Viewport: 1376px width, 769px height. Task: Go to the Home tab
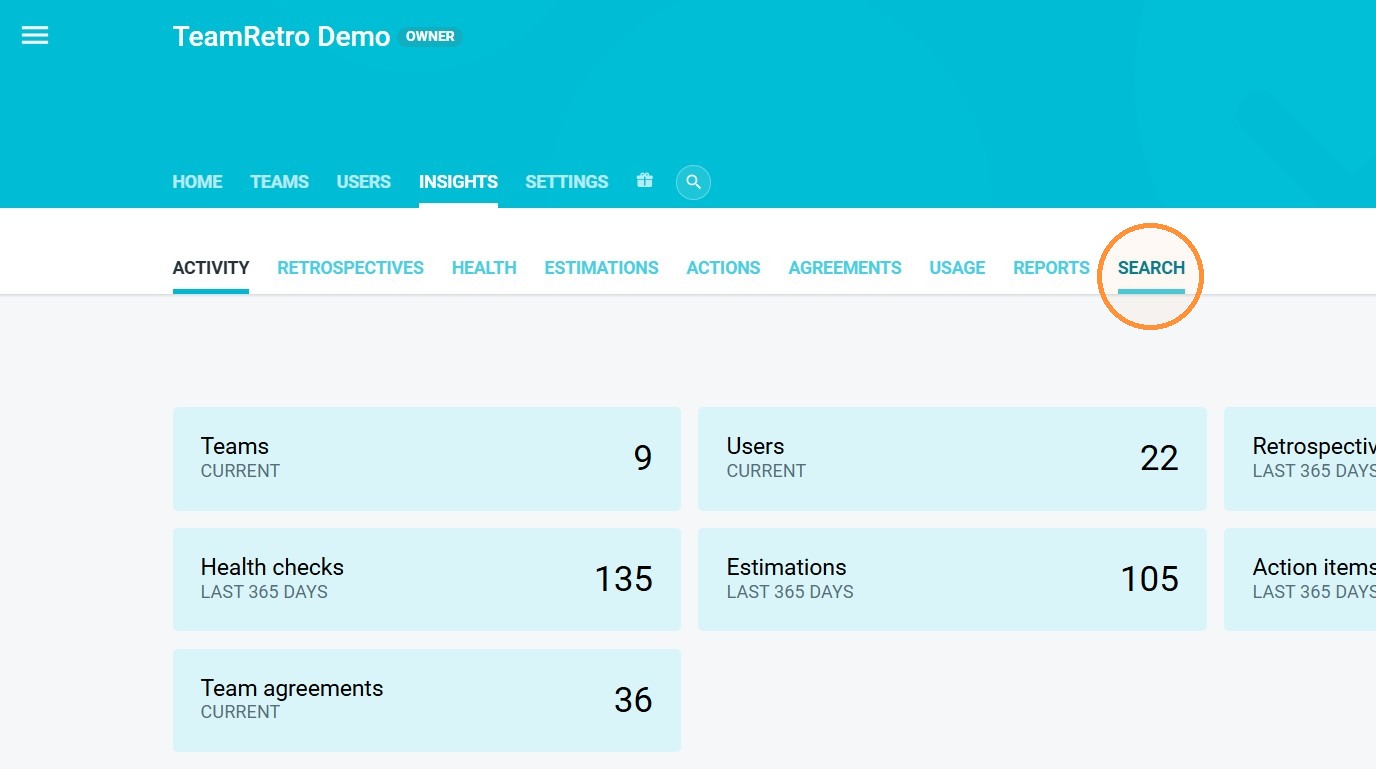[x=197, y=182]
